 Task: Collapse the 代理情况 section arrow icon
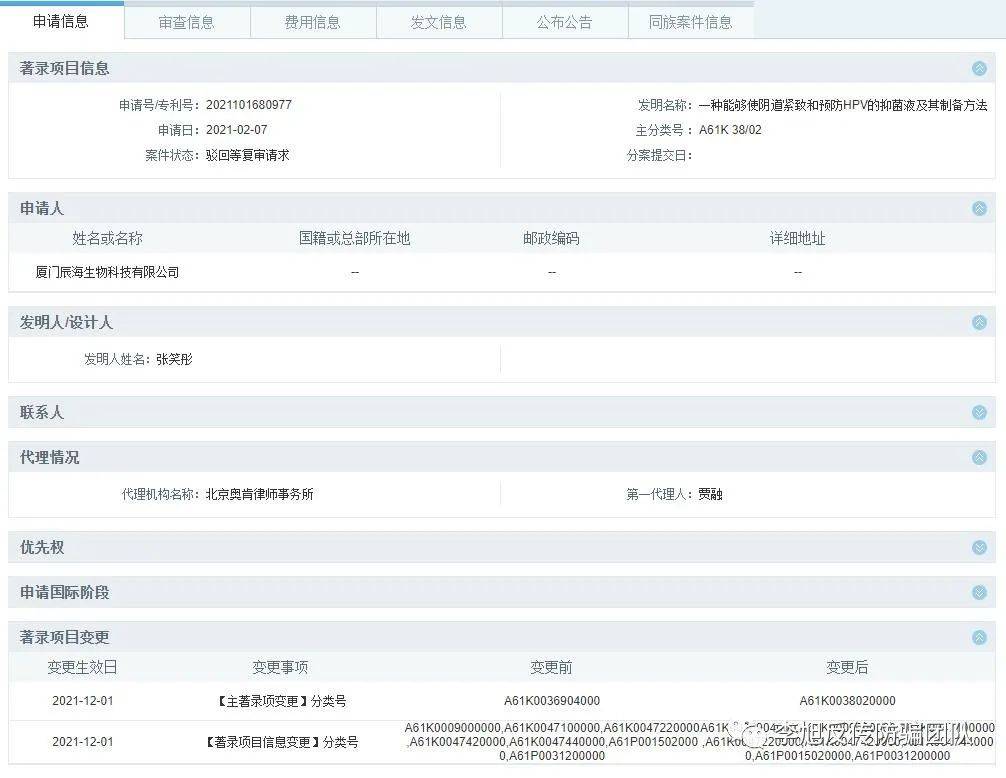979,457
